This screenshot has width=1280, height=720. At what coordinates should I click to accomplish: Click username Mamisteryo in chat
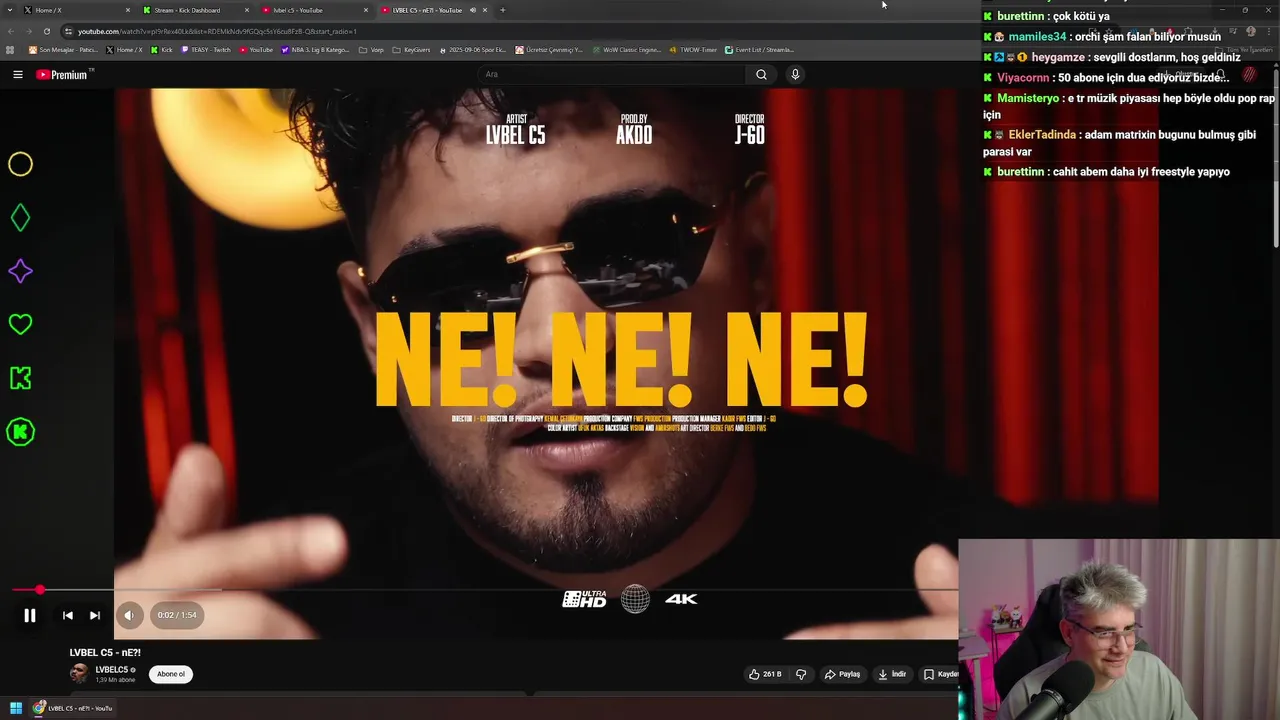(1028, 98)
